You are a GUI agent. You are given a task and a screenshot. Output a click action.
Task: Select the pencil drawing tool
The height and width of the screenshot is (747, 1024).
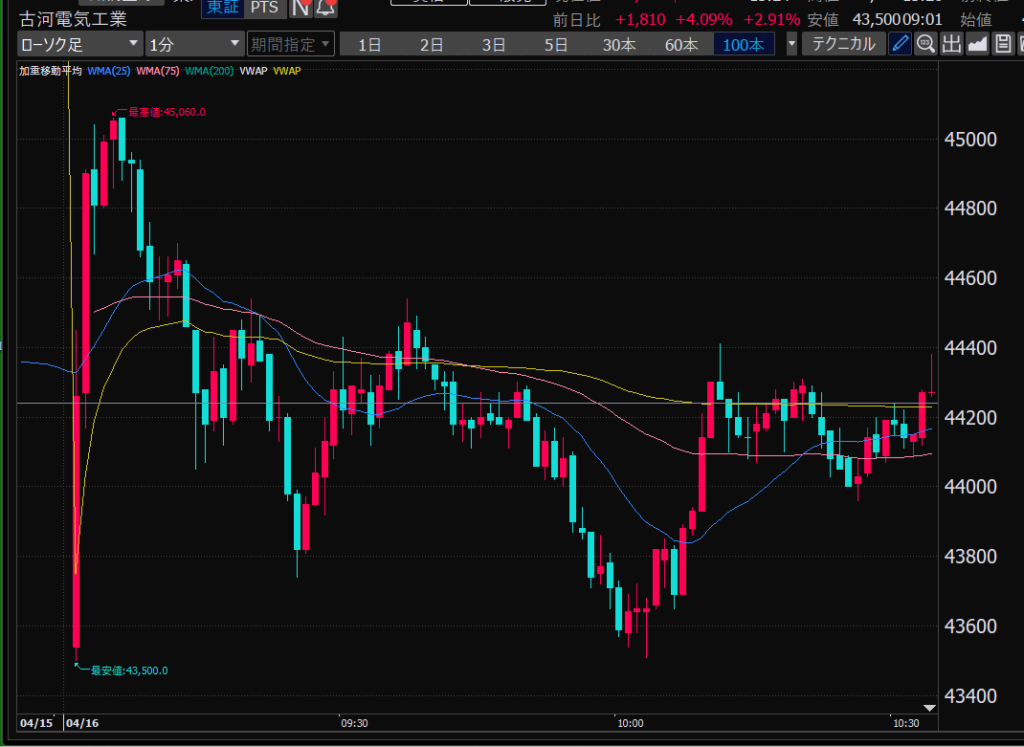900,44
